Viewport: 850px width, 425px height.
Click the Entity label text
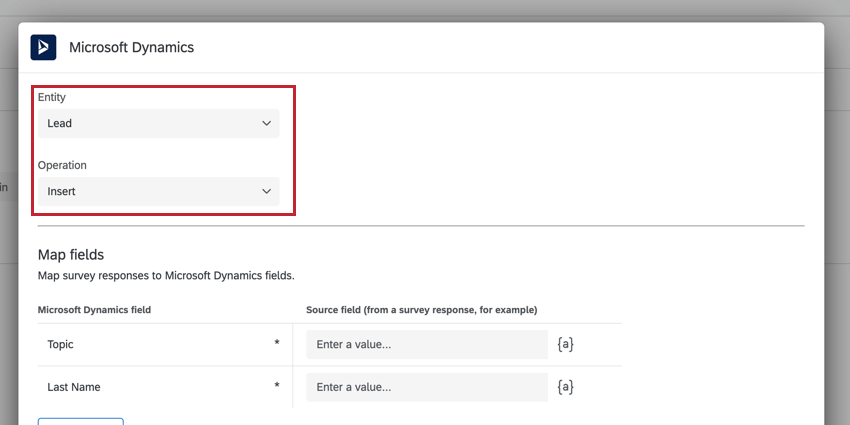pos(51,98)
